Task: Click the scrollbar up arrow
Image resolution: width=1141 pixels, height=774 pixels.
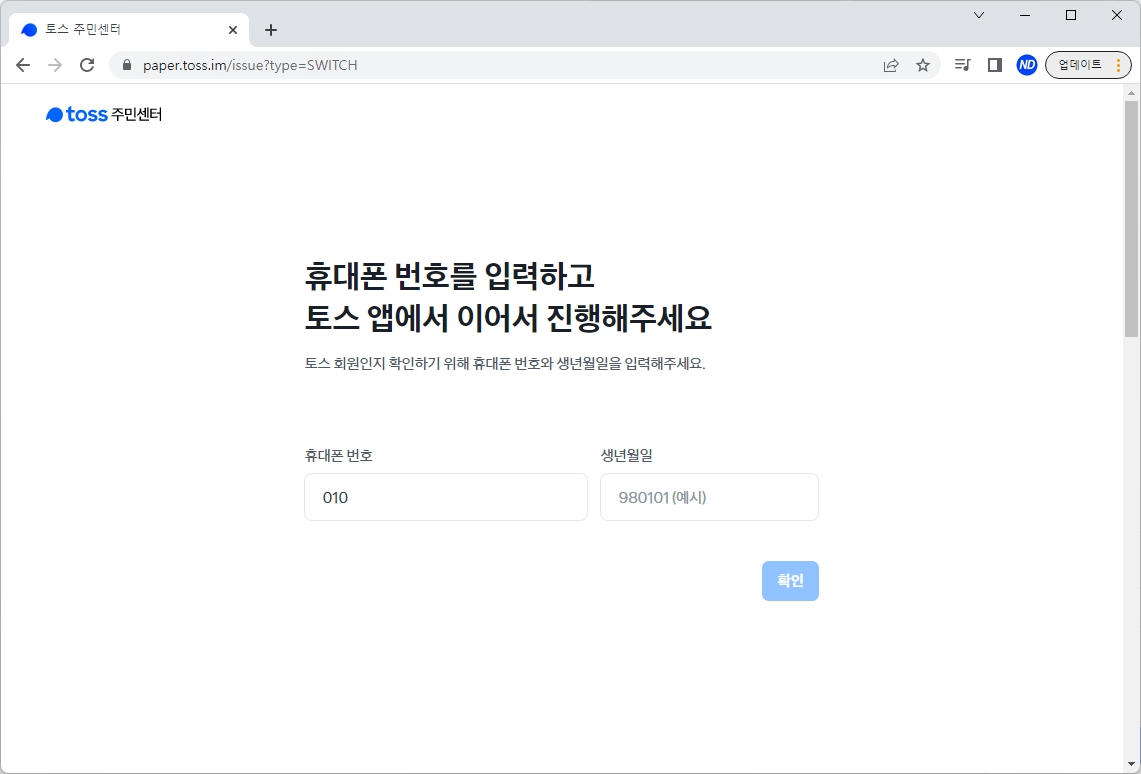Action: click(1131, 92)
